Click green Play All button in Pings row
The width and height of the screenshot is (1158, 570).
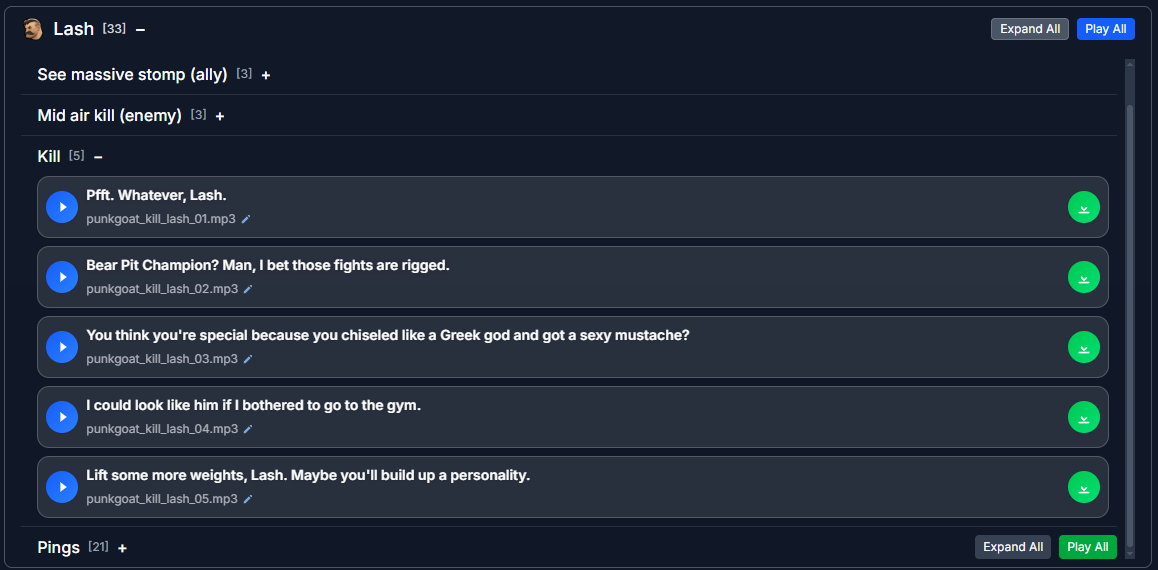1087,547
